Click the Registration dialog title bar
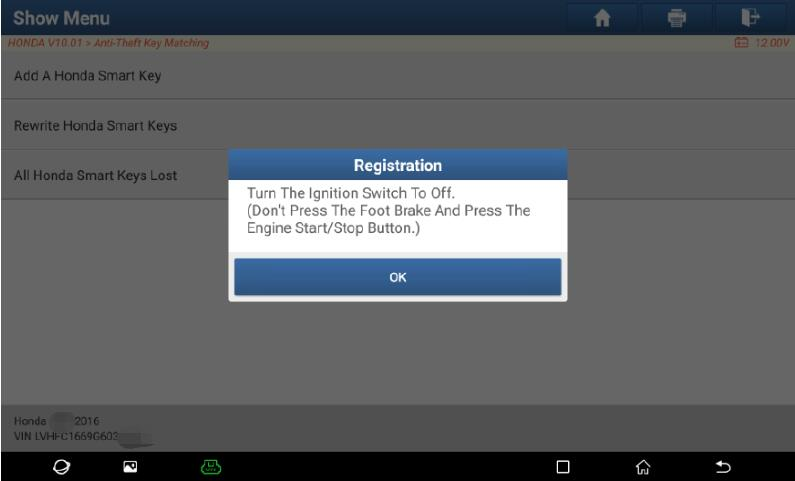795x481 pixels. [x=398, y=165]
